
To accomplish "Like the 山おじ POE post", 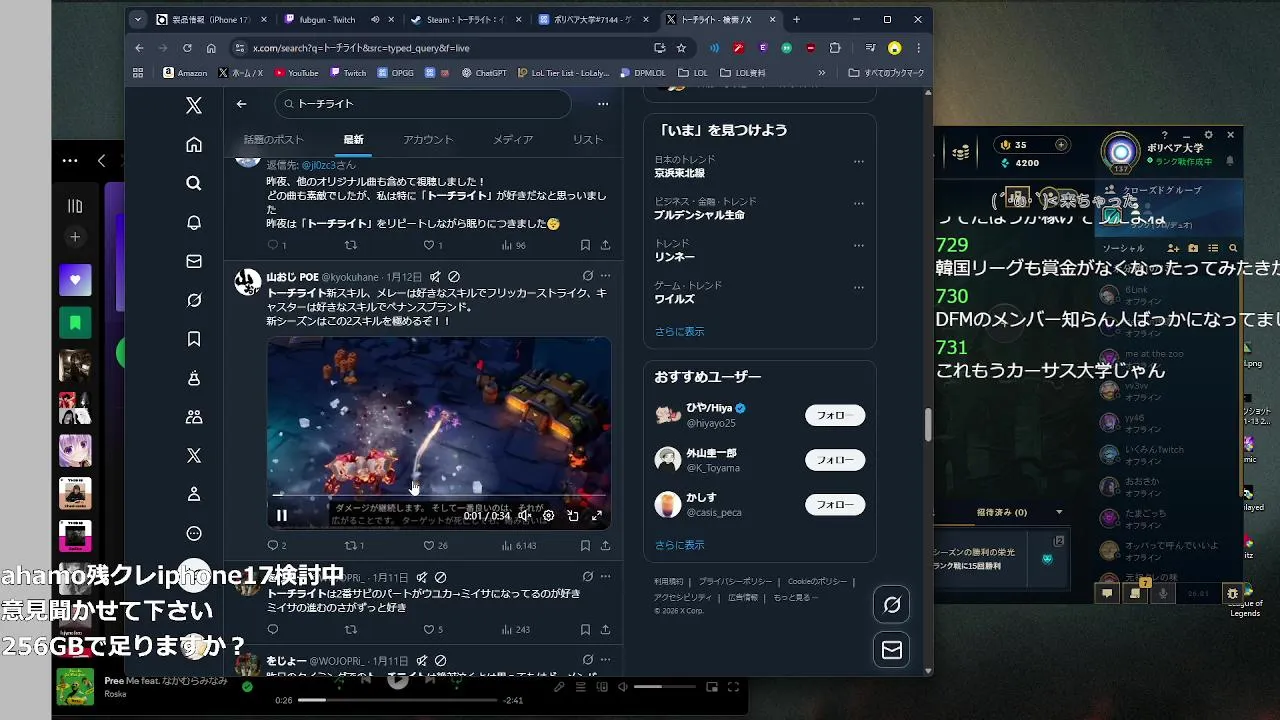I will coord(429,545).
